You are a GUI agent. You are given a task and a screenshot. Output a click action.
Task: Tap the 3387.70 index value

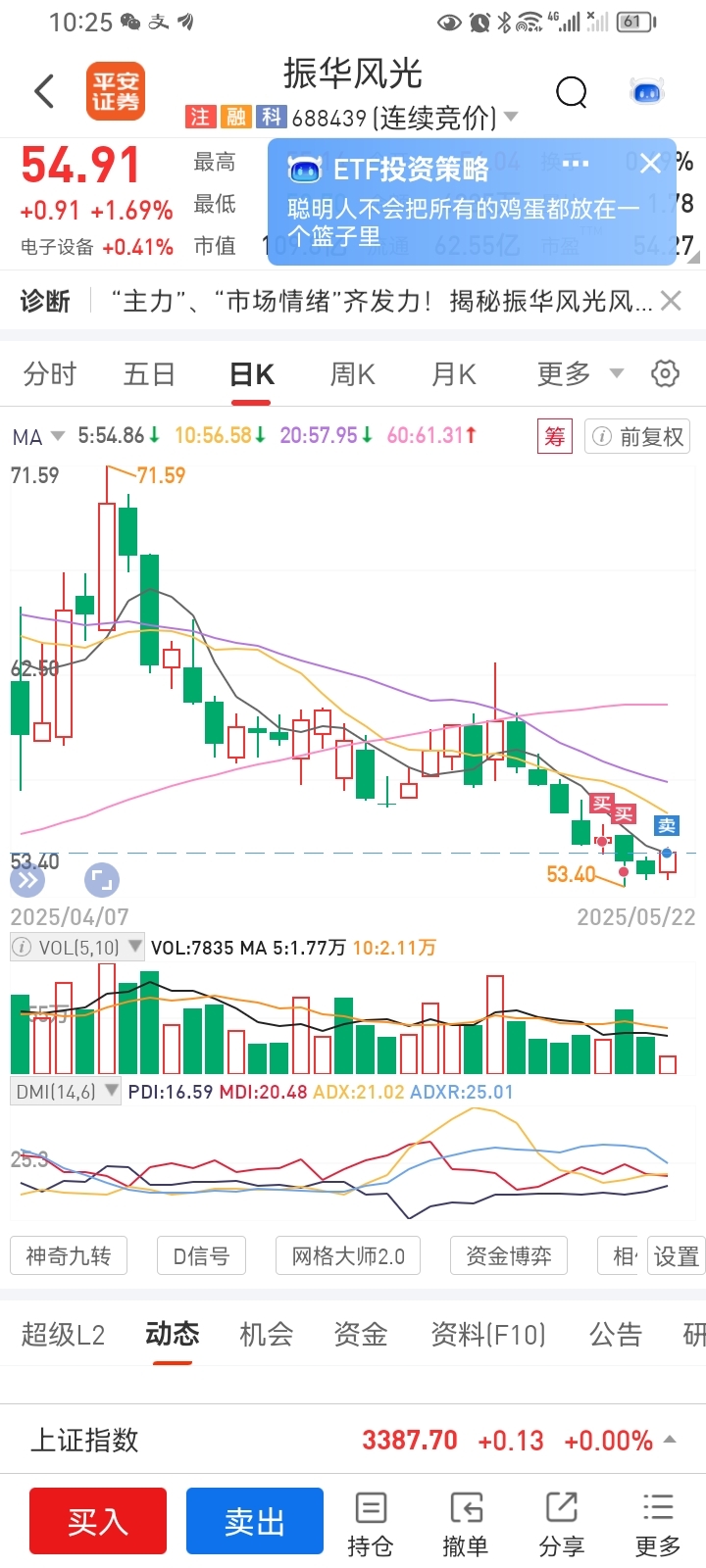pyautogui.click(x=410, y=1440)
